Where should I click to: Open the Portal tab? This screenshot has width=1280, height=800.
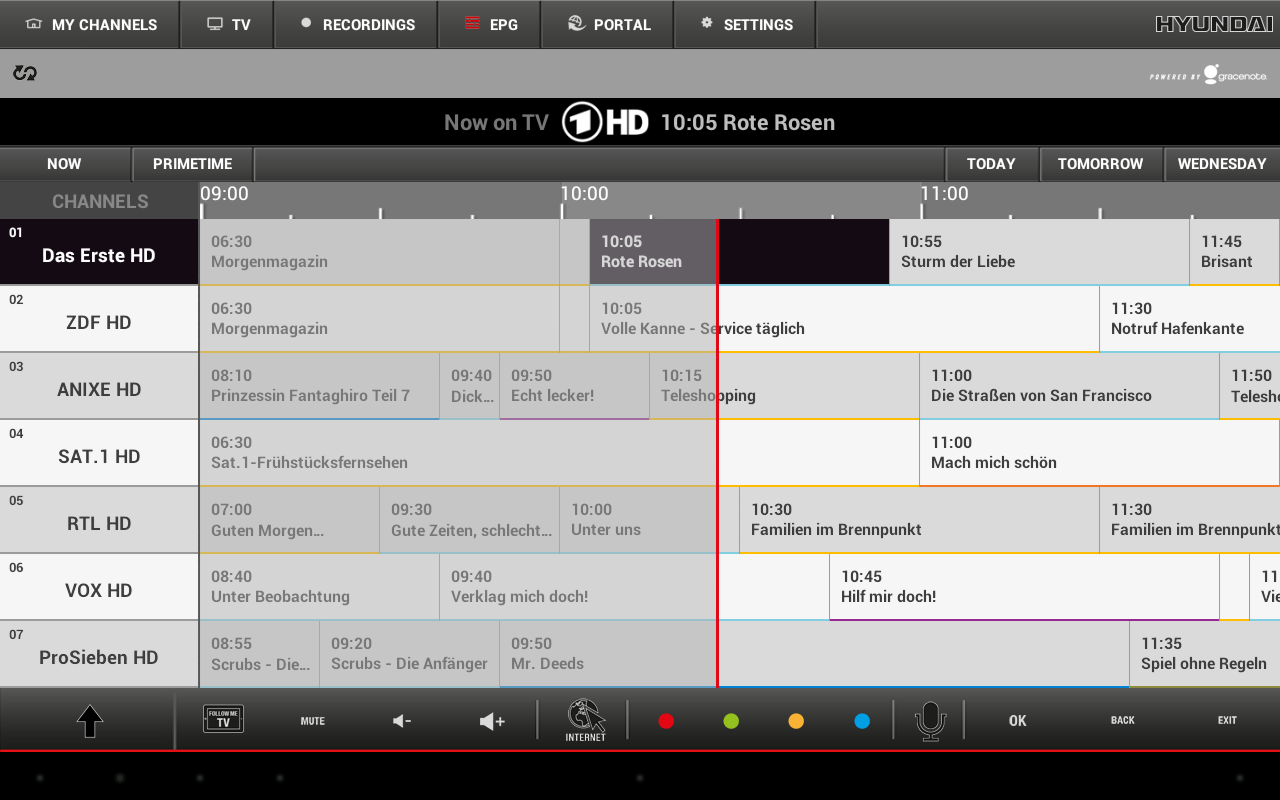(x=608, y=24)
